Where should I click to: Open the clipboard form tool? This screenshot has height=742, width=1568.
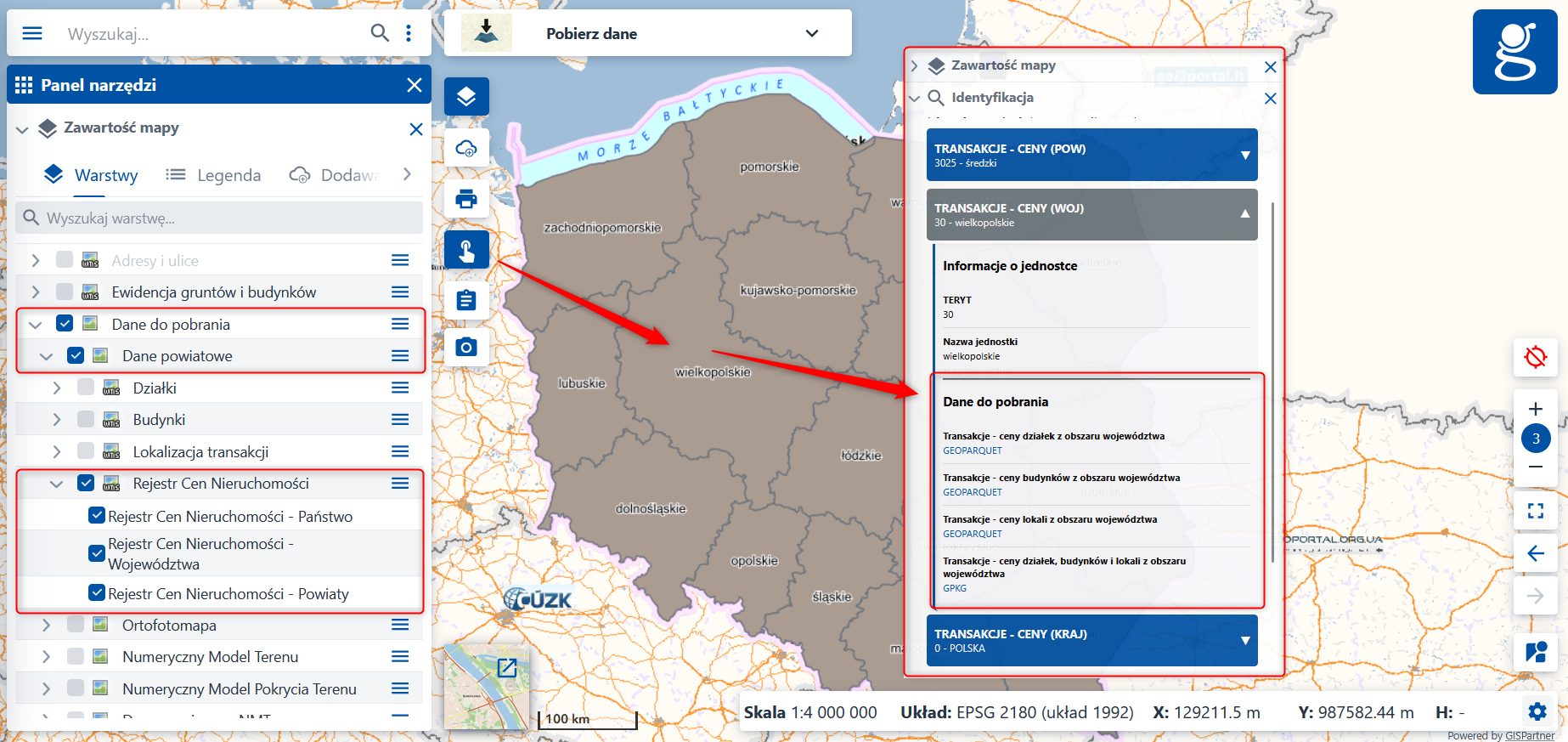(466, 300)
